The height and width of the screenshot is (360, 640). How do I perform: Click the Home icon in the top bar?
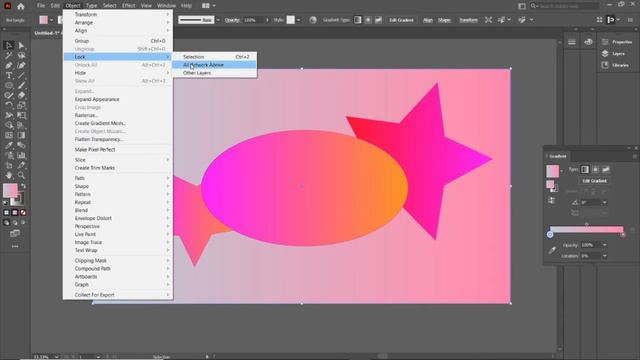tap(20, 6)
